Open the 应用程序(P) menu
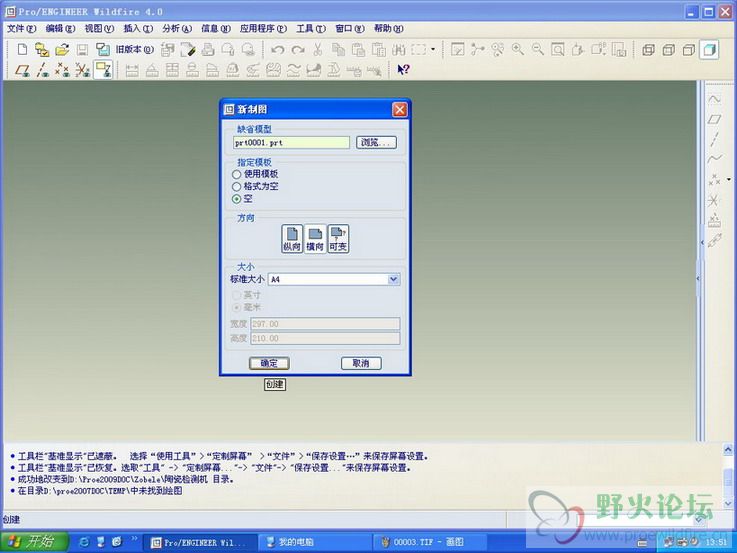The height and width of the screenshot is (553, 737). (x=263, y=29)
